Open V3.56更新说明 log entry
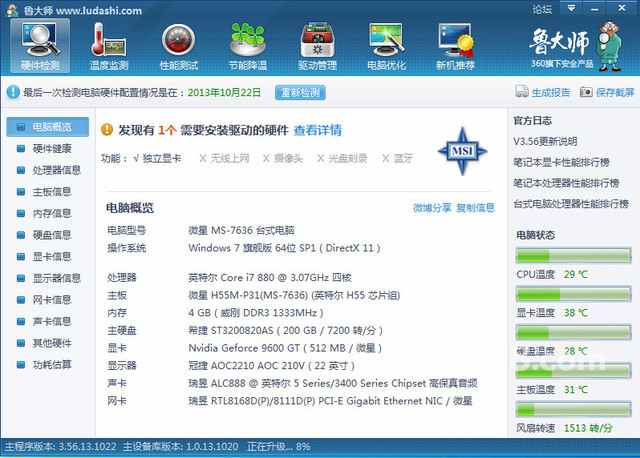The width and height of the screenshot is (640, 458). click(x=545, y=142)
